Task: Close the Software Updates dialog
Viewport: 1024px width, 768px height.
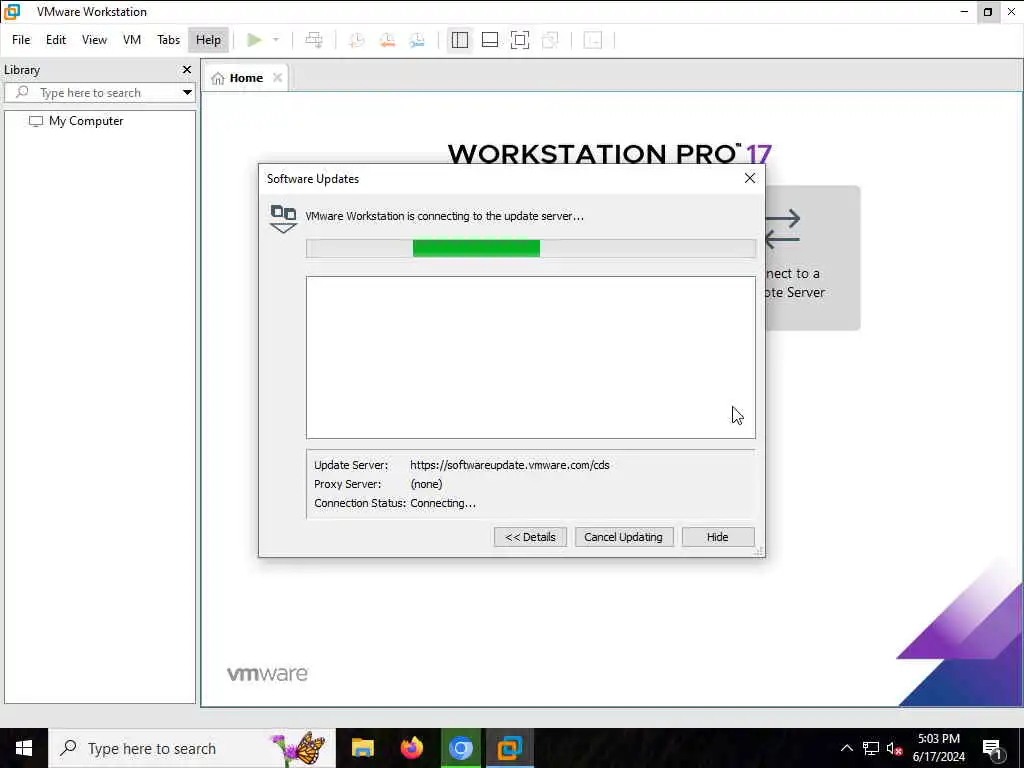Action: 750,178
